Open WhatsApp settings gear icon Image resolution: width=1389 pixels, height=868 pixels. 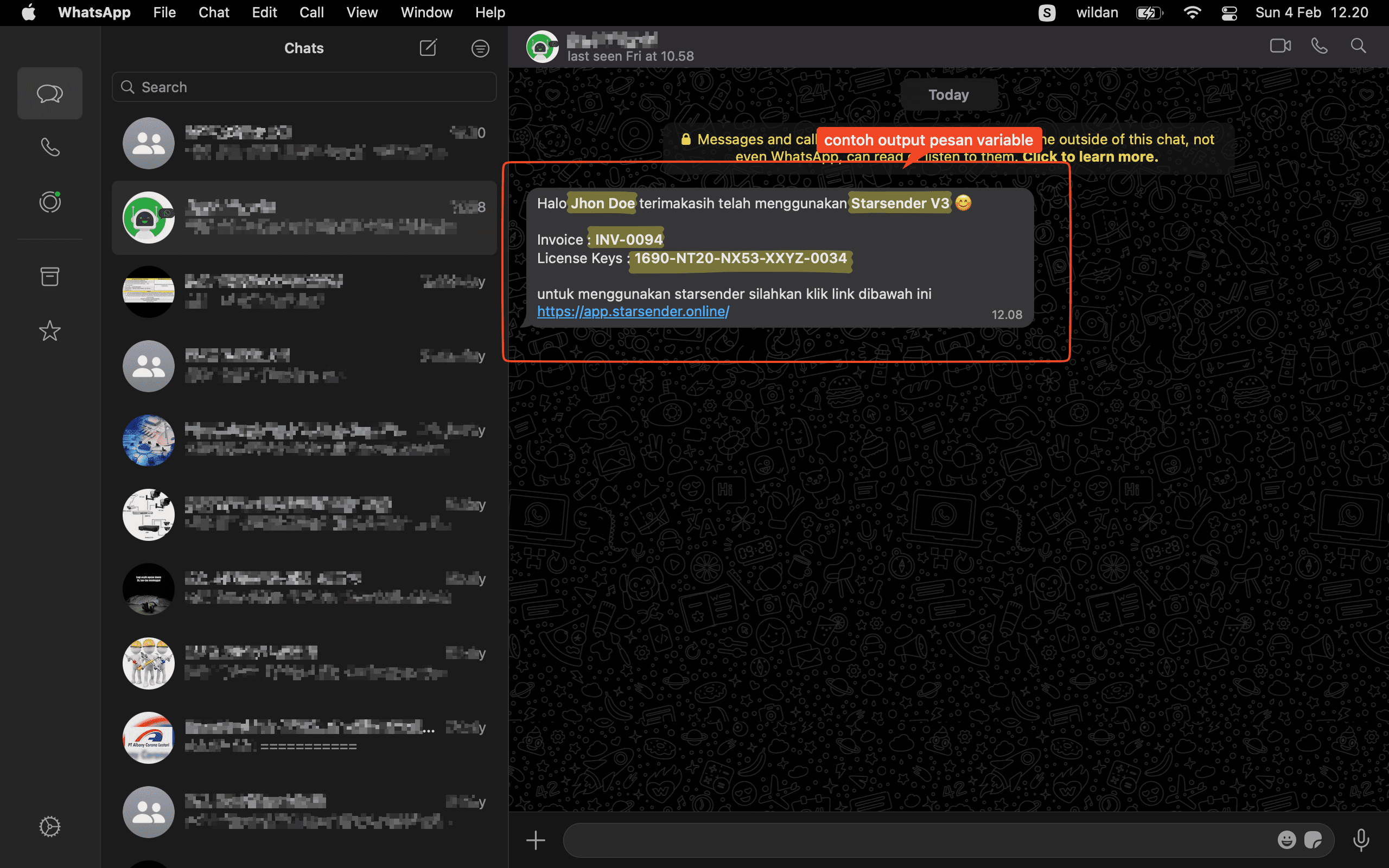coord(50,827)
